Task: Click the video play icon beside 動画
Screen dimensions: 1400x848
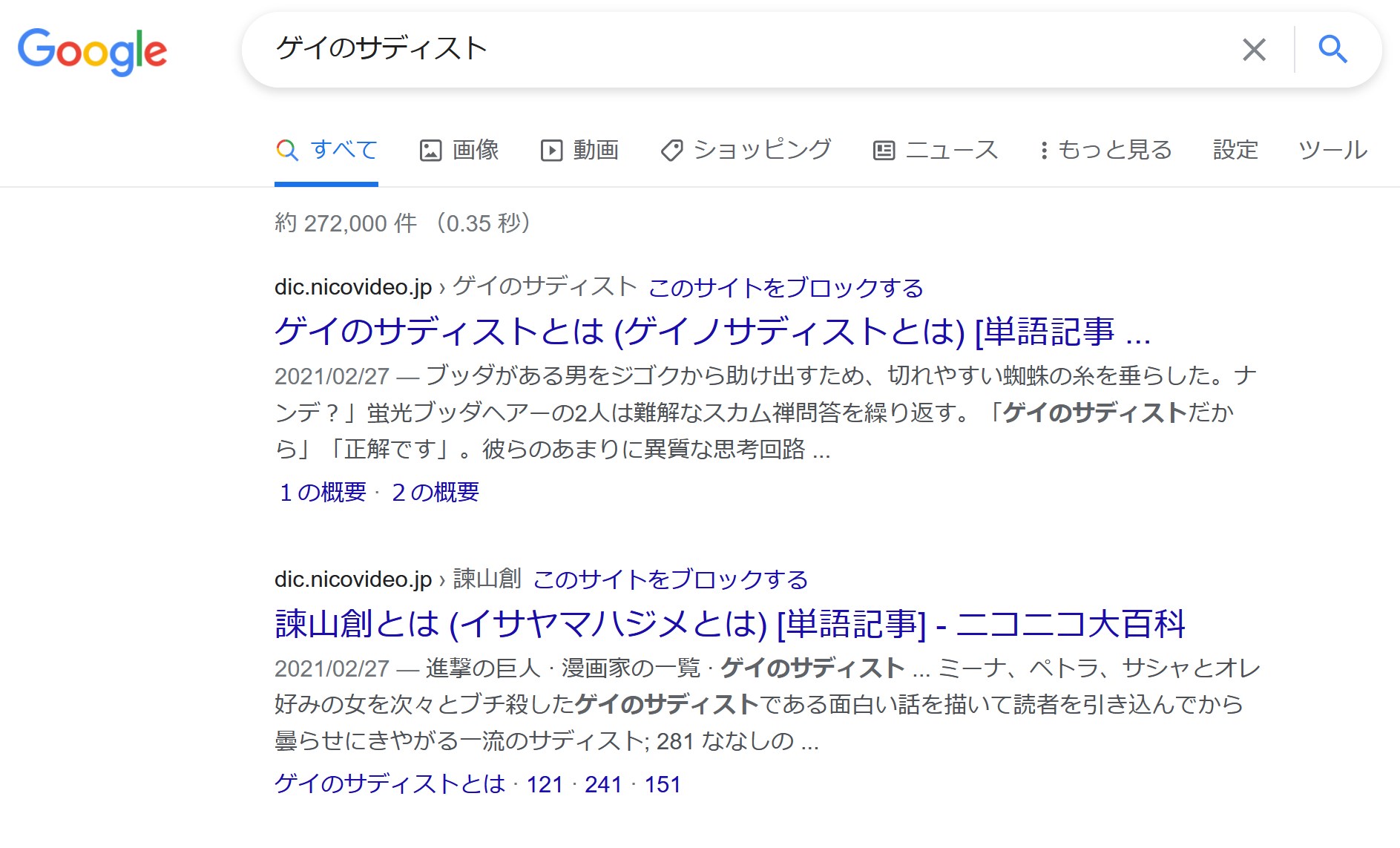Action: (x=551, y=151)
